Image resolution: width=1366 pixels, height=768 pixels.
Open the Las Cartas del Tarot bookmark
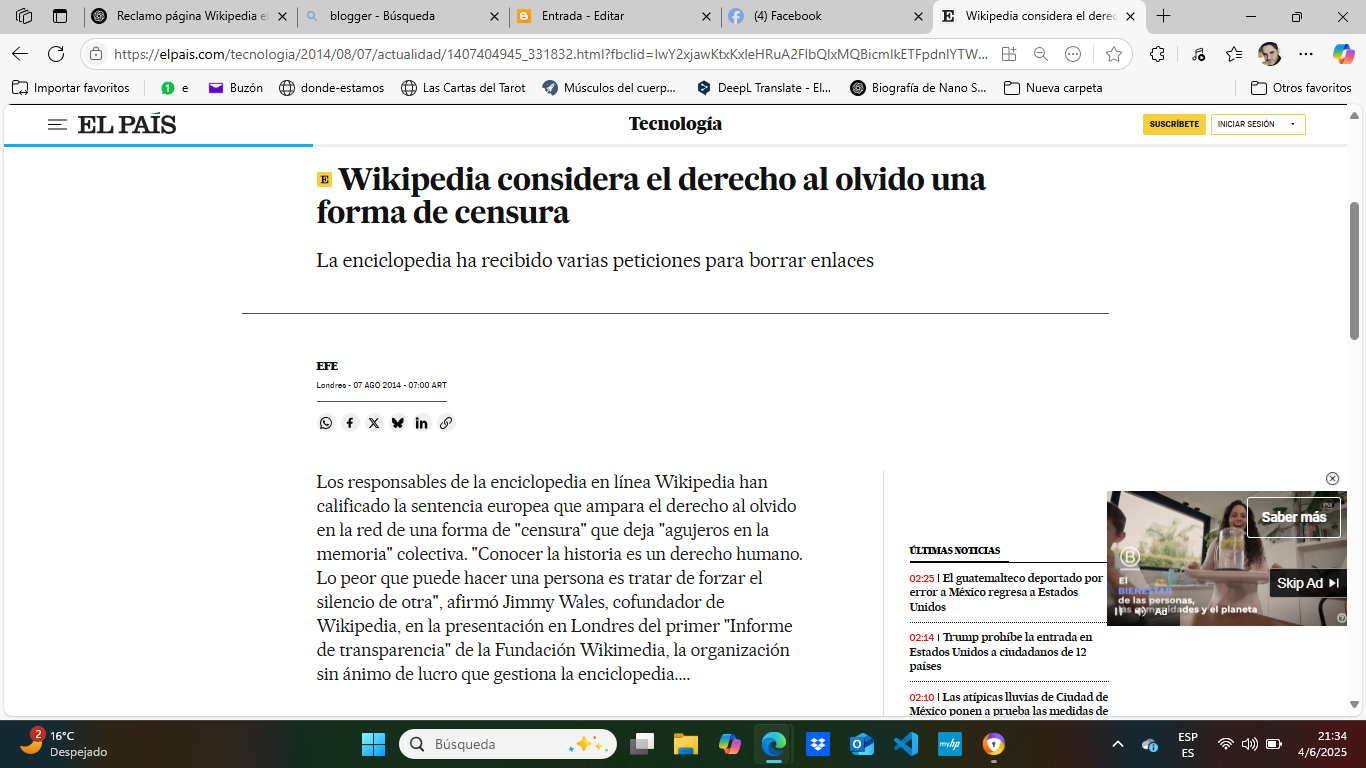[x=463, y=88]
